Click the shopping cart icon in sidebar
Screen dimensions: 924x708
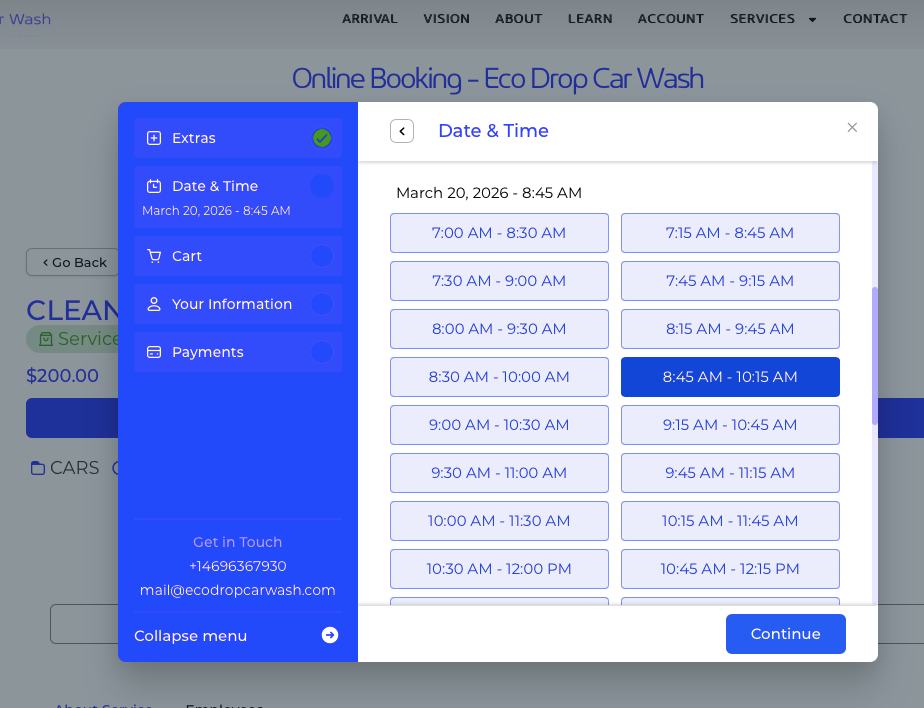tap(154, 256)
